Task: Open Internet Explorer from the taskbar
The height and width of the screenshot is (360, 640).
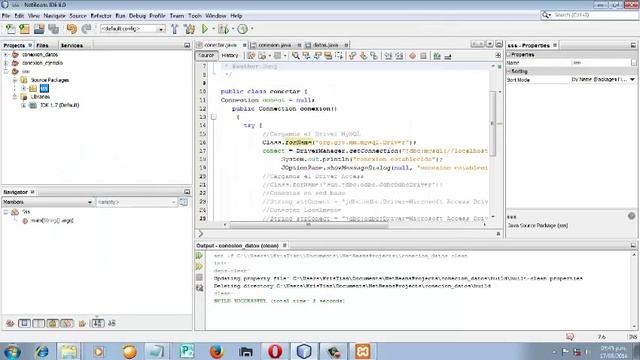Action: point(41,351)
